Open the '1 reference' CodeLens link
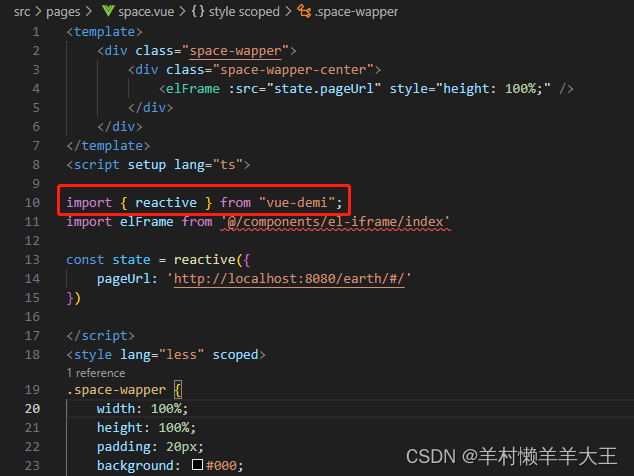The image size is (634, 476). (x=96, y=373)
